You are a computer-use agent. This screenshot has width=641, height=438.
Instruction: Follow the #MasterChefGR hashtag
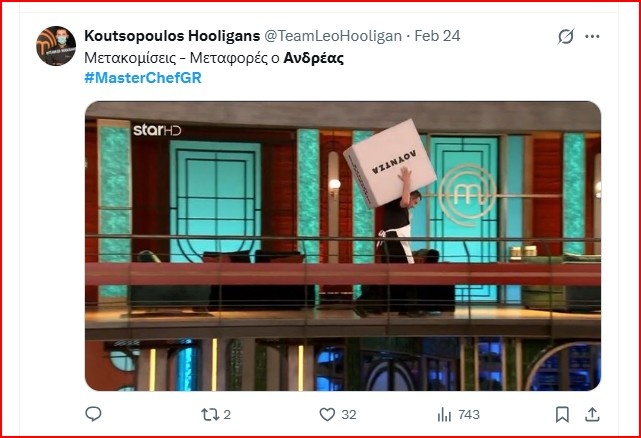[x=143, y=78]
